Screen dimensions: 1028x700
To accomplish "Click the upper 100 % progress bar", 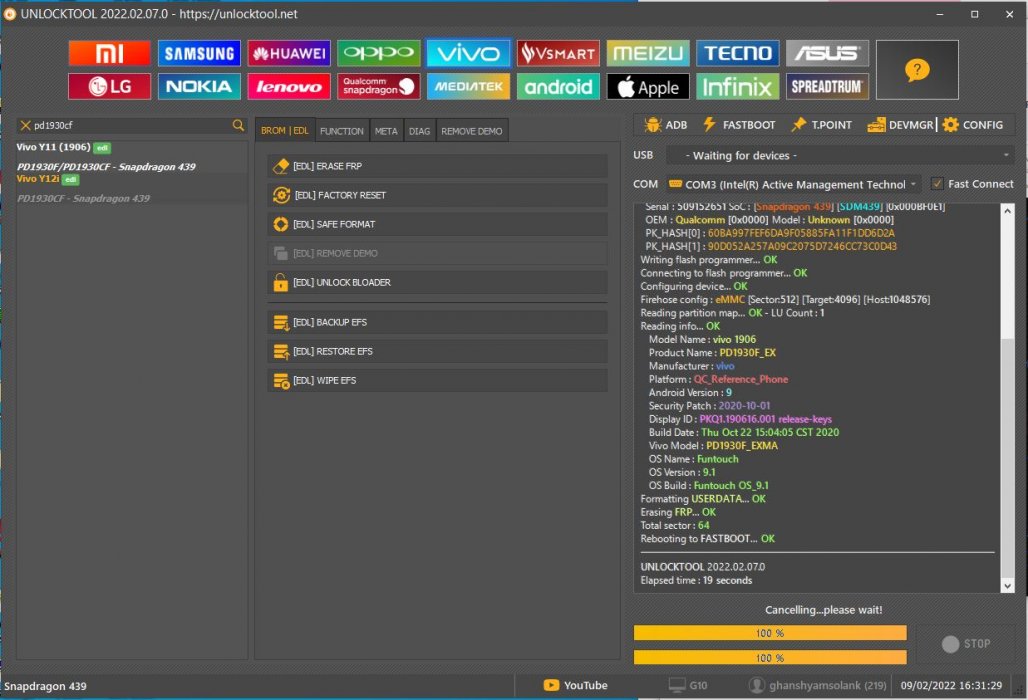I will [x=770, y=633].
